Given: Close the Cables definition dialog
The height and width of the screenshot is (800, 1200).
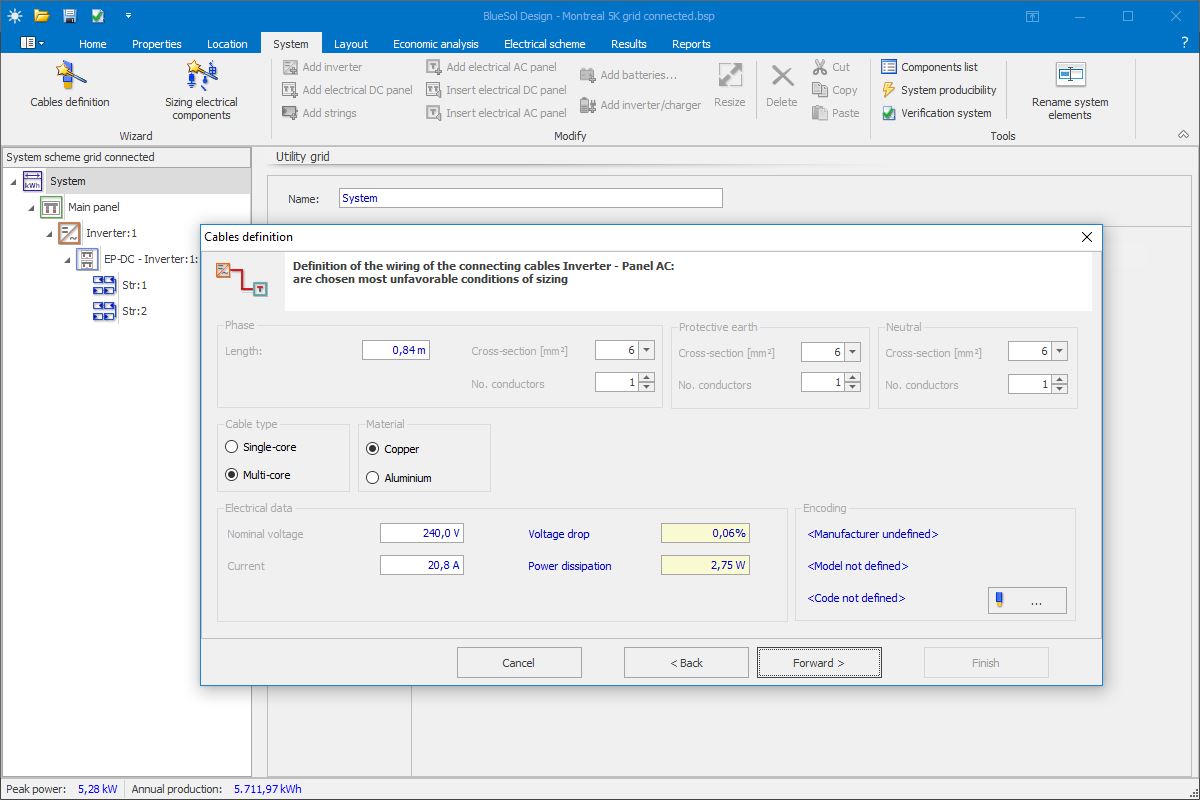Looking at the screenshot, I should click(1088, 237).
